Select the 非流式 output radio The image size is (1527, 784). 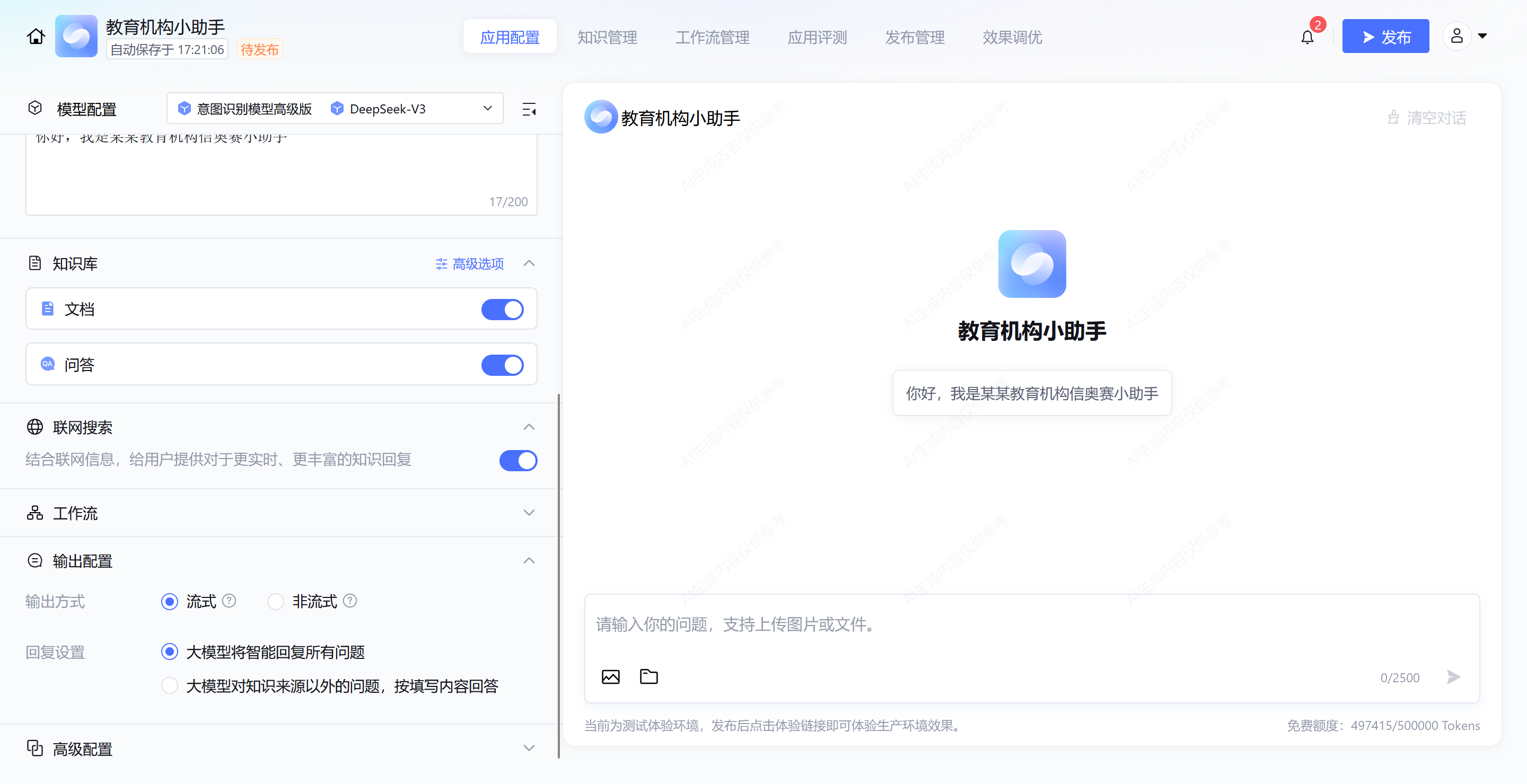(x=276, y=602)
